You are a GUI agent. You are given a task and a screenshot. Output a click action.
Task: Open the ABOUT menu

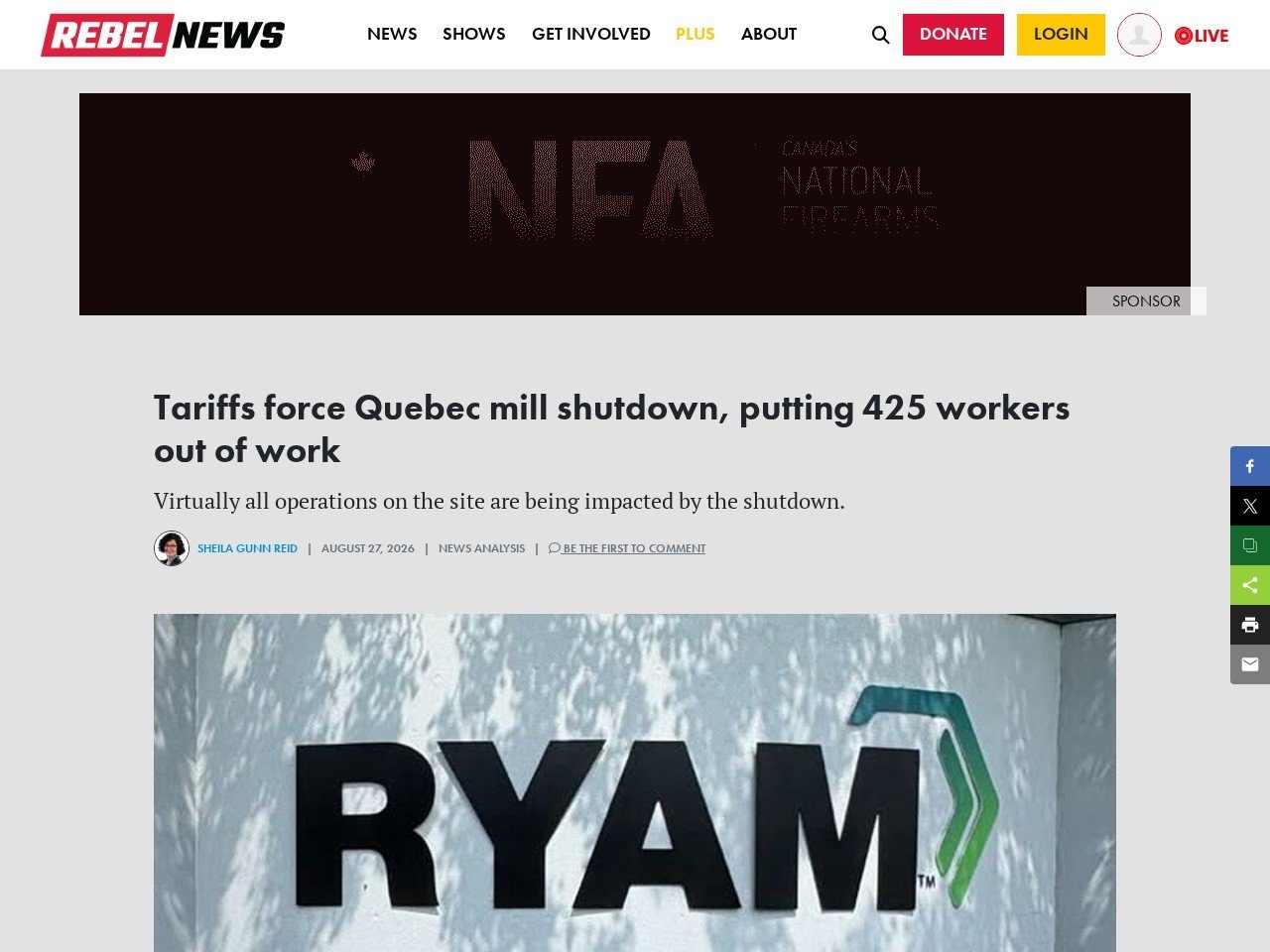[x=769, y=34]
